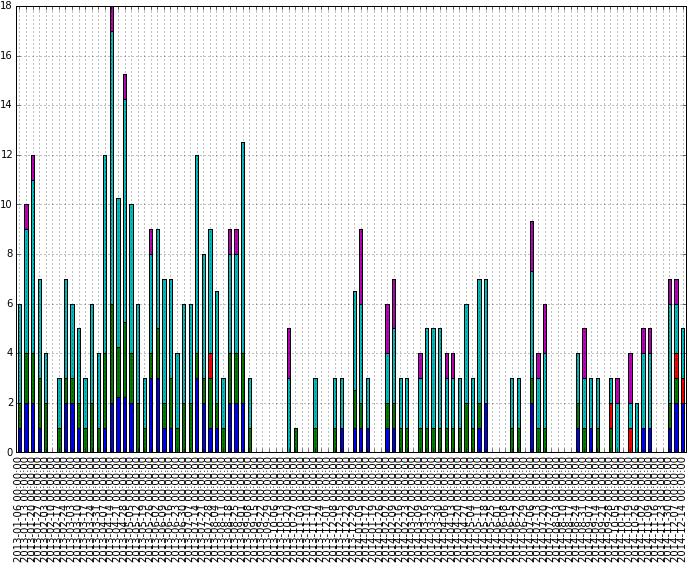
Task: Click the magenta-topped bar nearest the left edge
Action: tap(27, 217)
